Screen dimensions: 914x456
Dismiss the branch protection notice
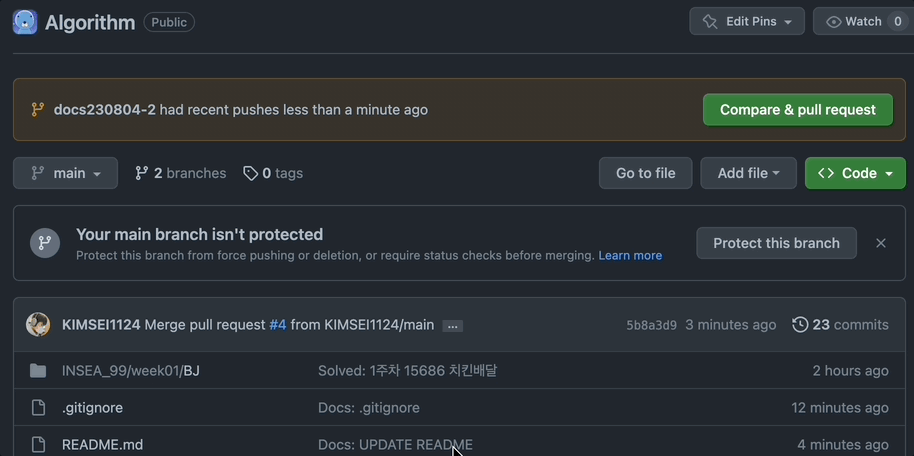click(881, 243)
